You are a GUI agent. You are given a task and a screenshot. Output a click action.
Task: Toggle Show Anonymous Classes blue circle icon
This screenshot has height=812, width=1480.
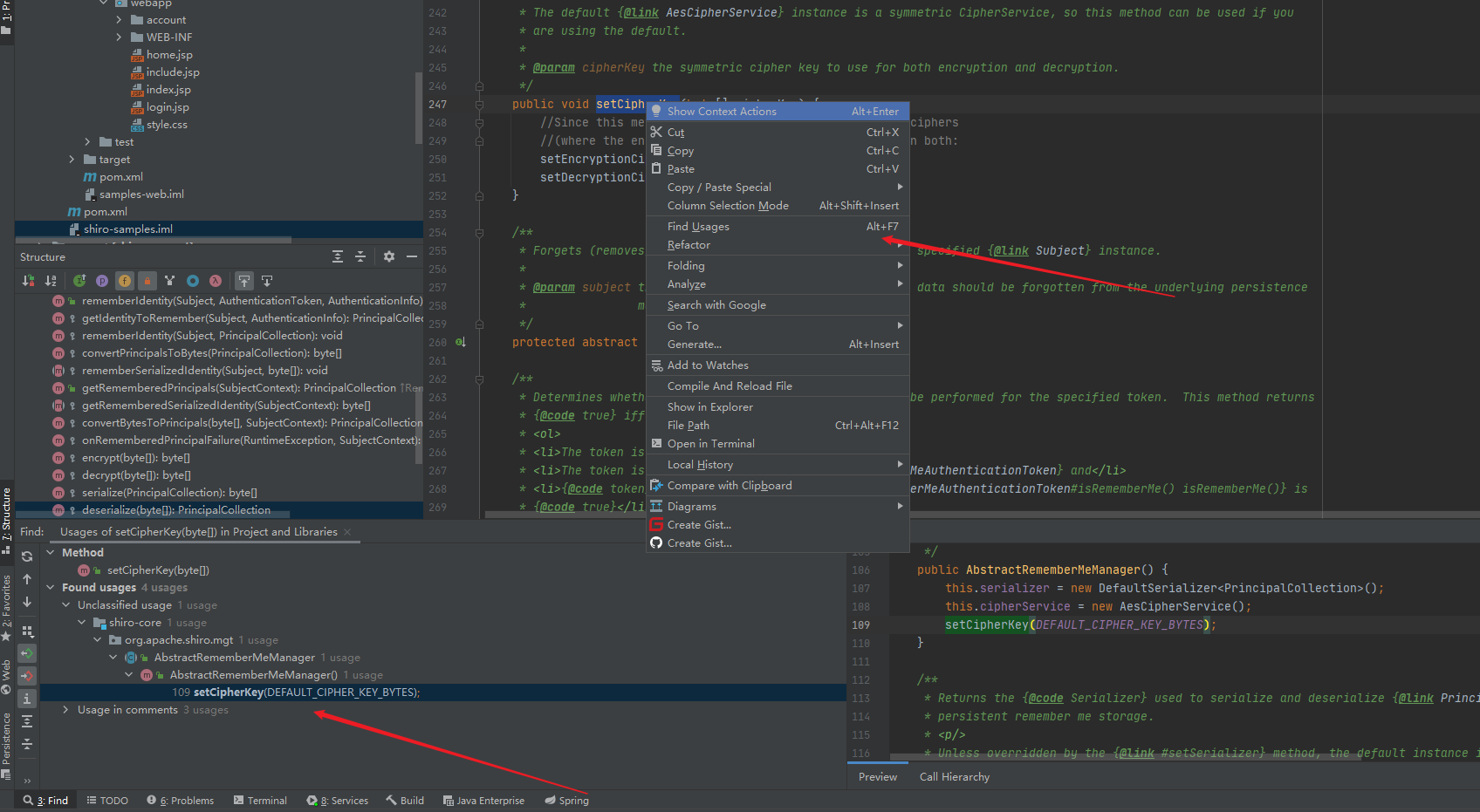click(193, 281)
